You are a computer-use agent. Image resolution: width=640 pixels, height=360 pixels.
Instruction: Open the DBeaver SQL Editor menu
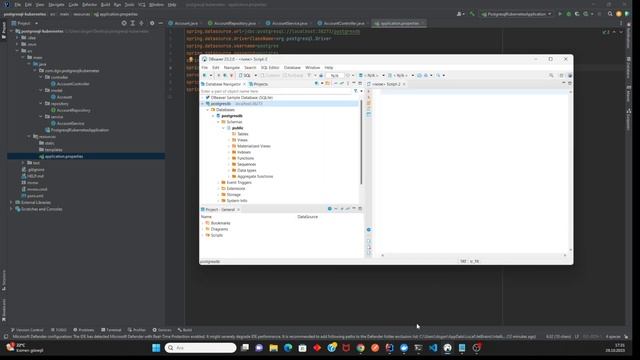click(270, 67)
